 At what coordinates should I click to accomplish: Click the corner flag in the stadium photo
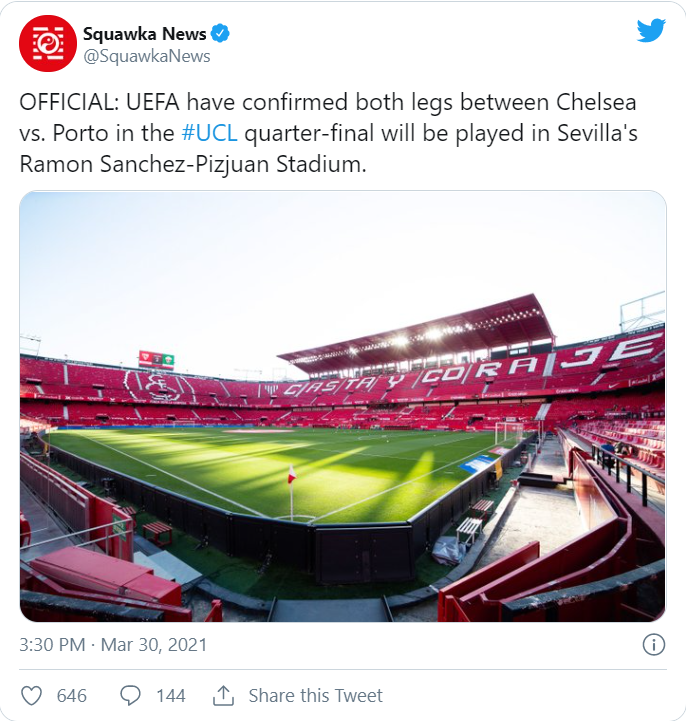(x=292, y=475)
